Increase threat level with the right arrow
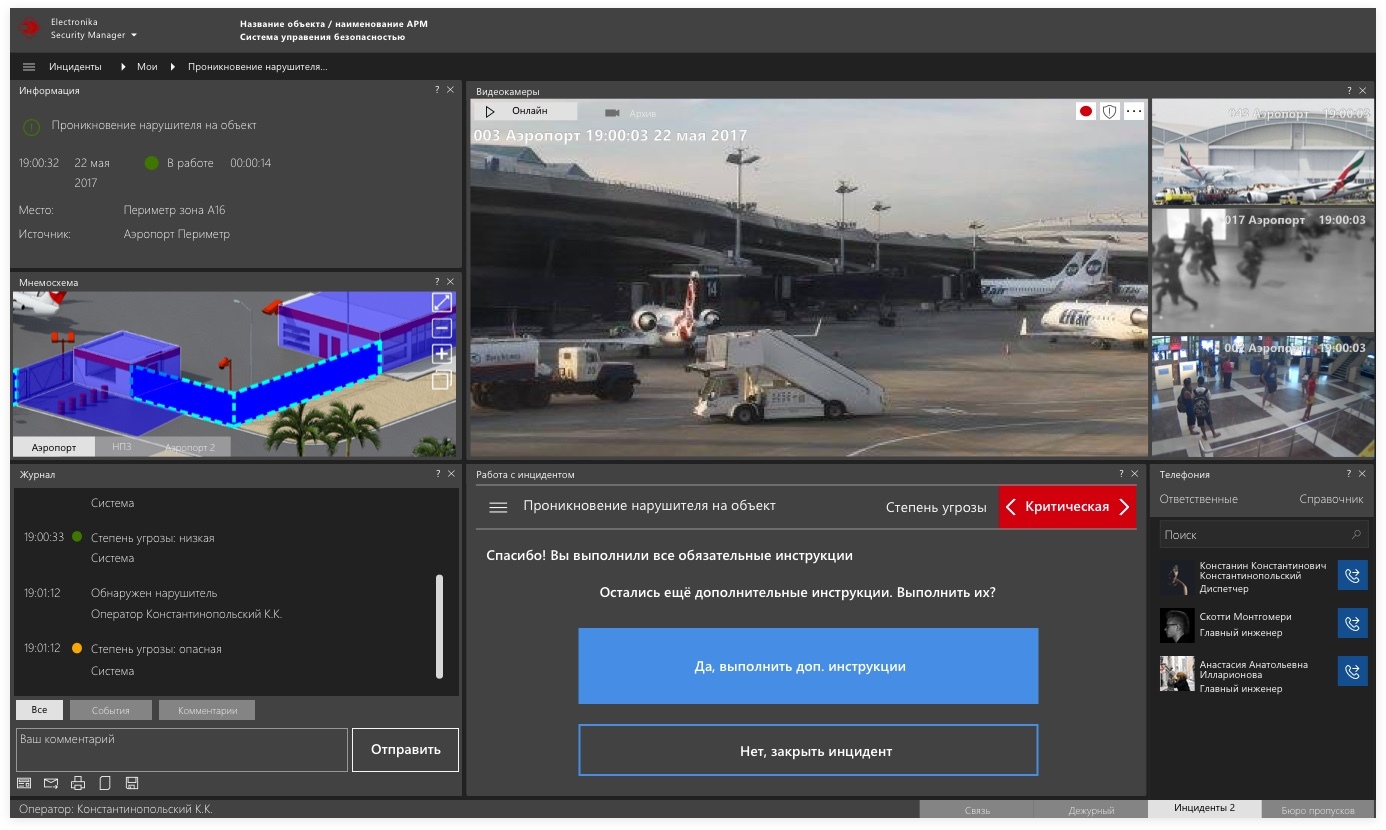Image resolution: width=1386 pixels, height=830 pixels. pyautogui.click(x=1123, y=507)
